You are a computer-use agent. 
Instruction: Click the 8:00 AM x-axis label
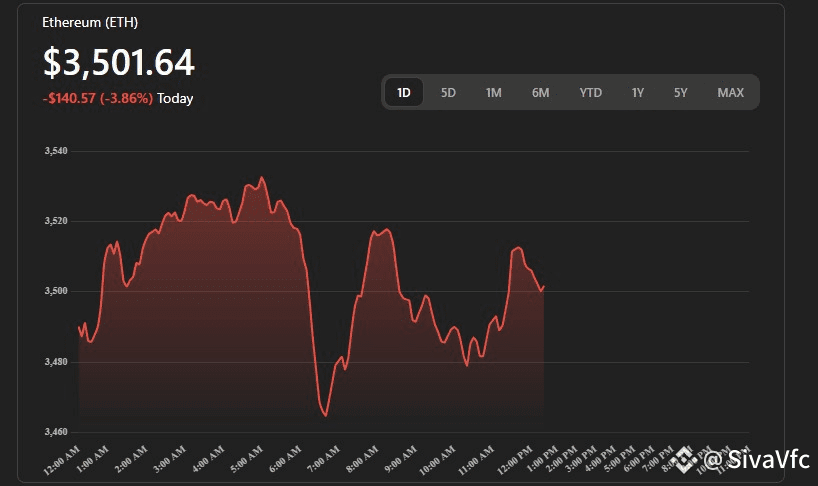[362, 459]
